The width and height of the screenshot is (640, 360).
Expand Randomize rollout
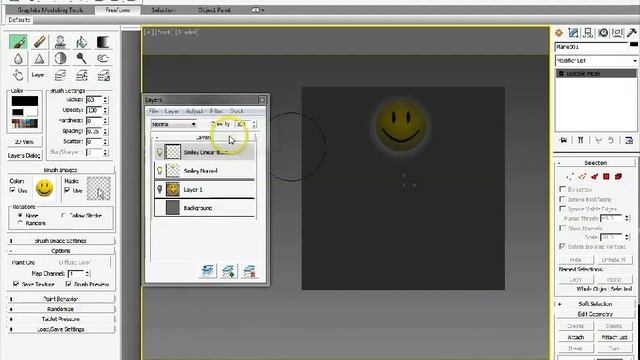(x=61, y=309)
